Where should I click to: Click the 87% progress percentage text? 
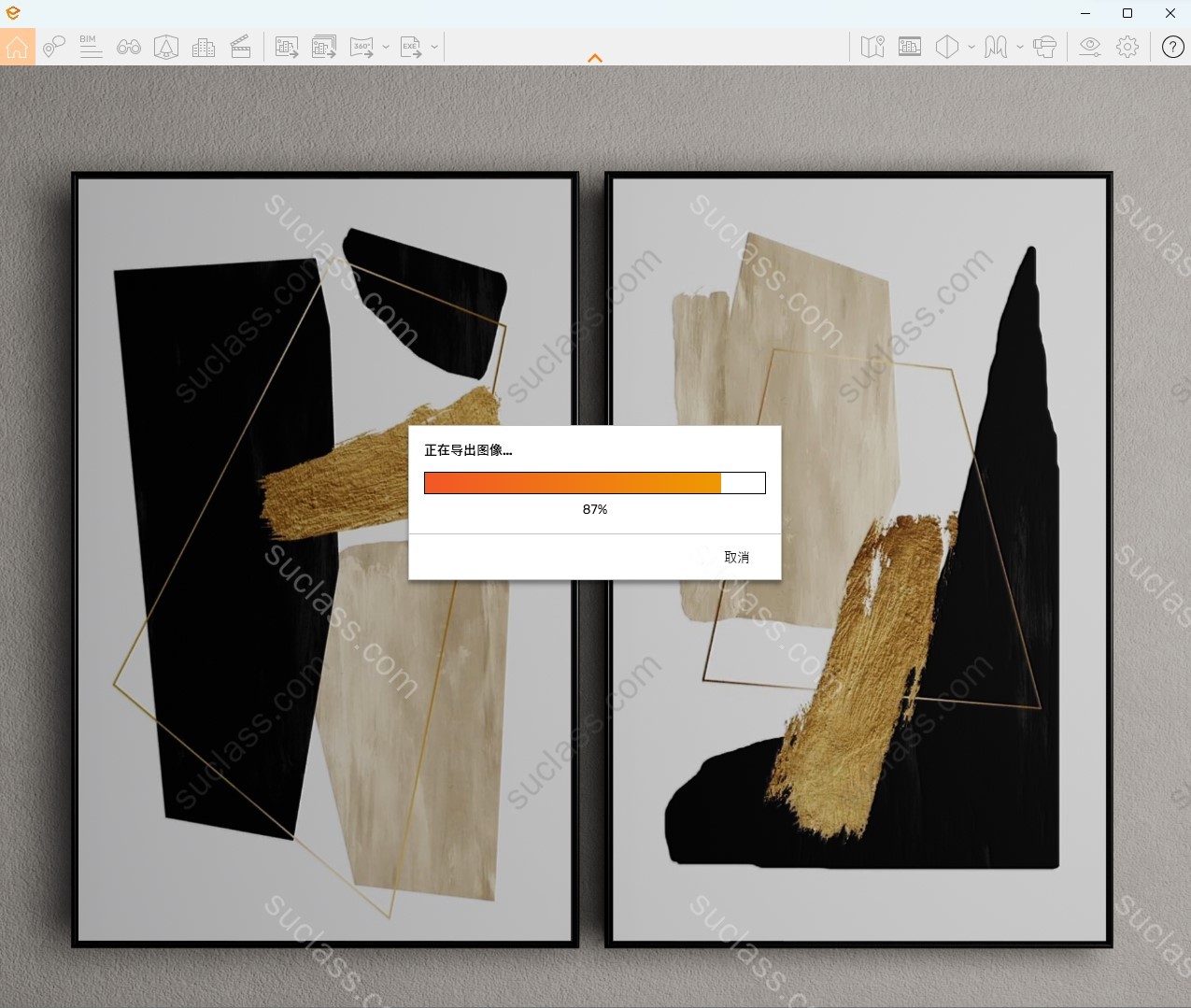click(x=595, y=509)
